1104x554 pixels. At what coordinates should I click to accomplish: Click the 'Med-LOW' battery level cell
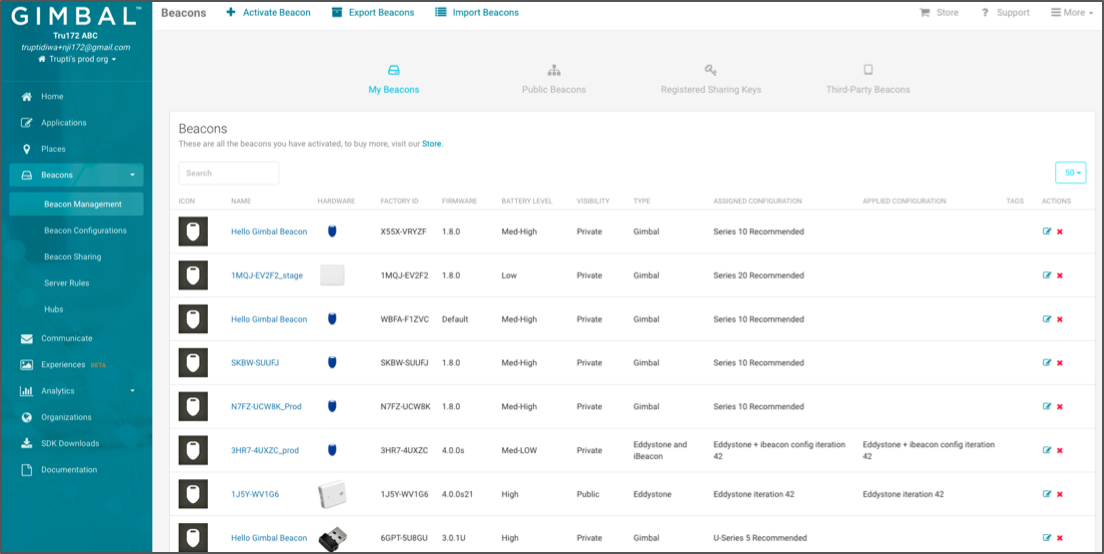(x=520, y=451)
